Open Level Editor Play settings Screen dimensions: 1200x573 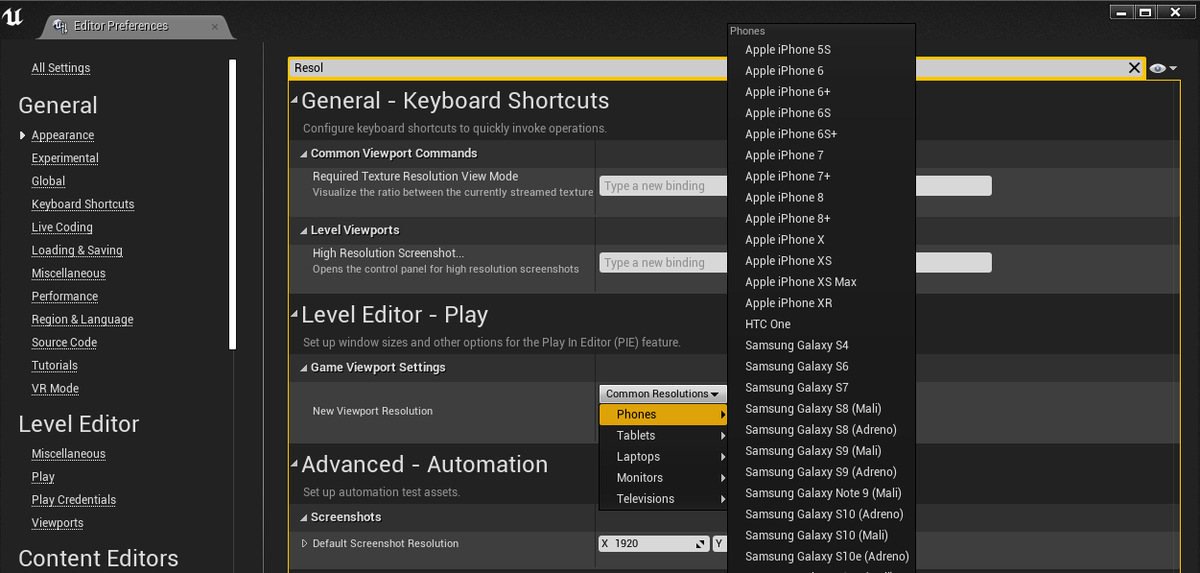(43, 476)
